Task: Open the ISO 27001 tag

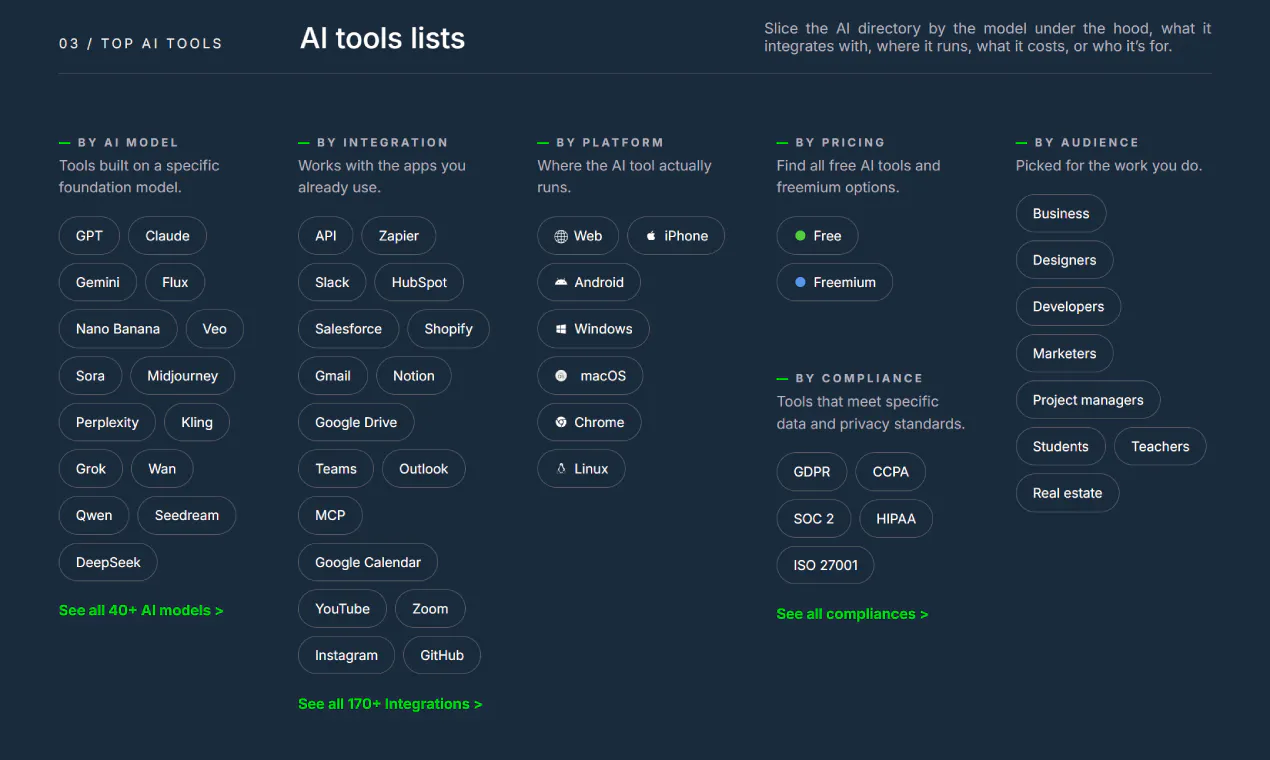Action: 826,566
